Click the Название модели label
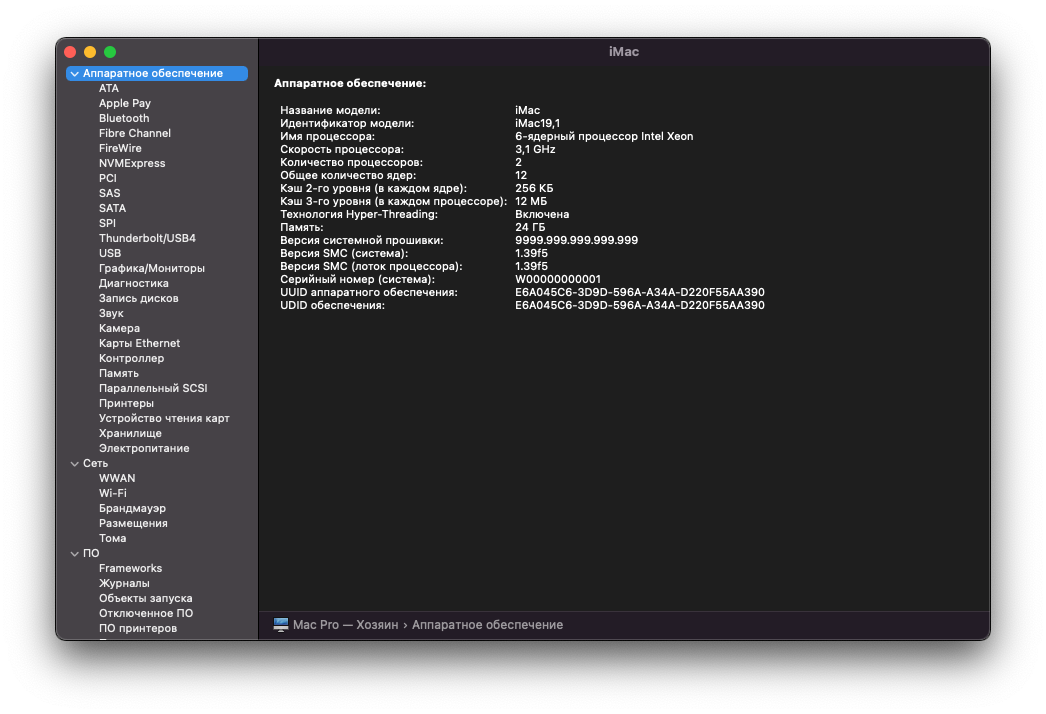The image size is (1046, 714). click(330, 110)
